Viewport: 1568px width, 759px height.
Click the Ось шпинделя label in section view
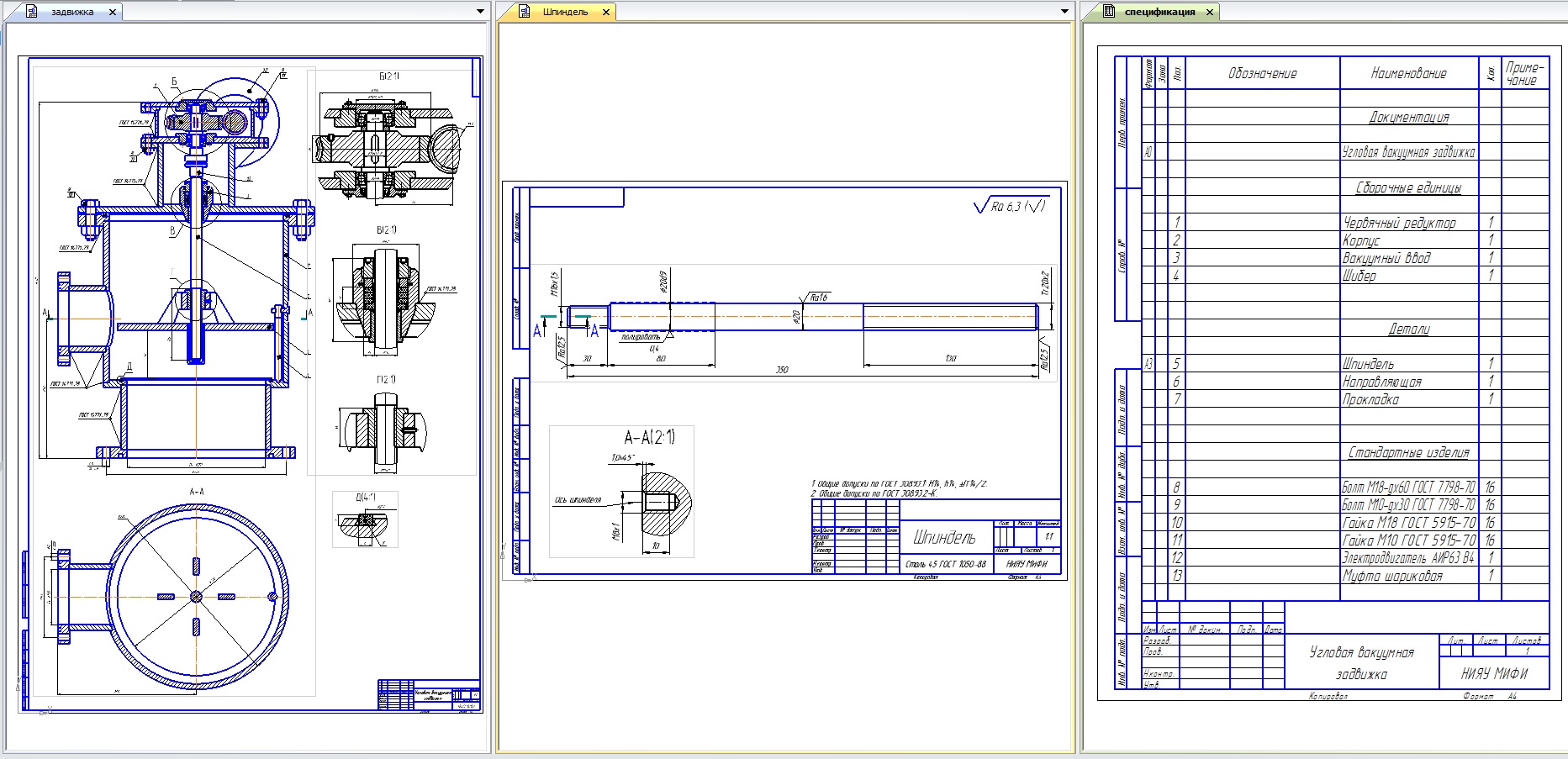pos(578,500)
